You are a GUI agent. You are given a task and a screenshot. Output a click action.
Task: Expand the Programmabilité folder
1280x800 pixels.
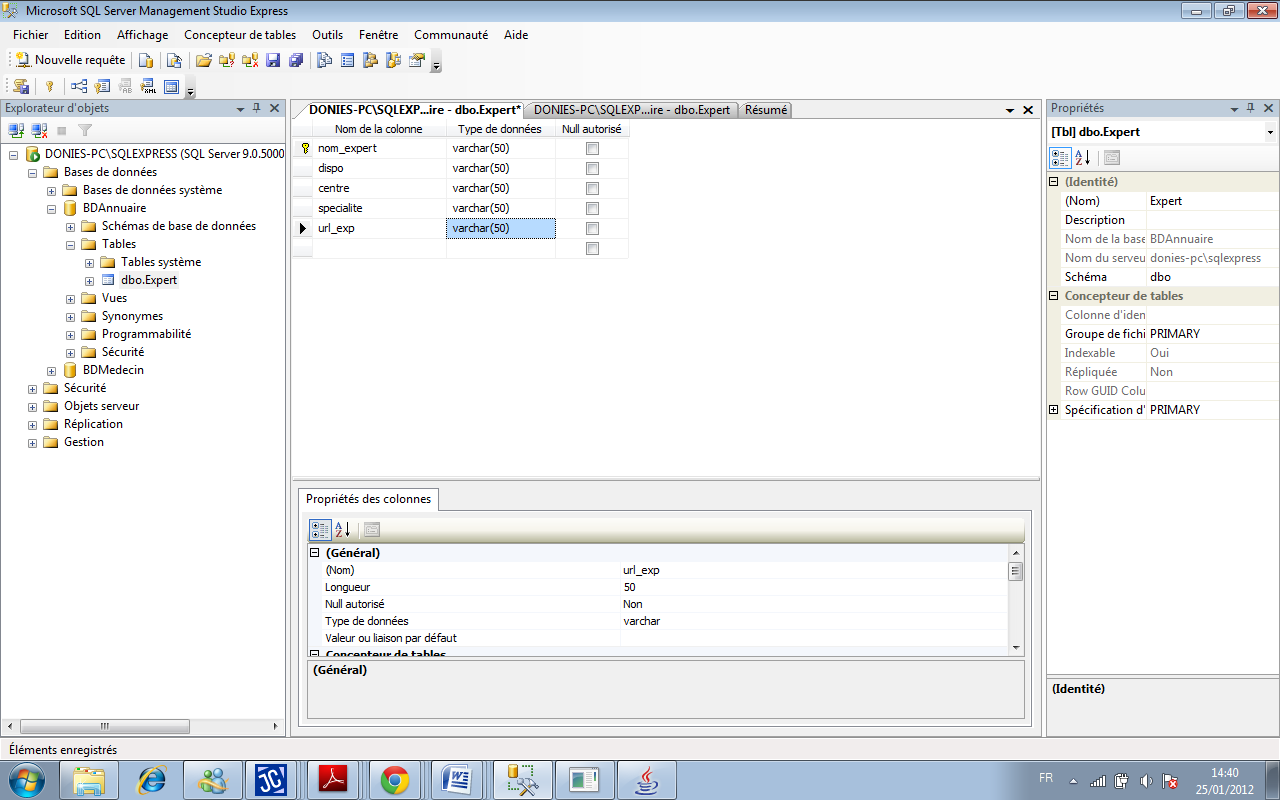pos(71,334)
